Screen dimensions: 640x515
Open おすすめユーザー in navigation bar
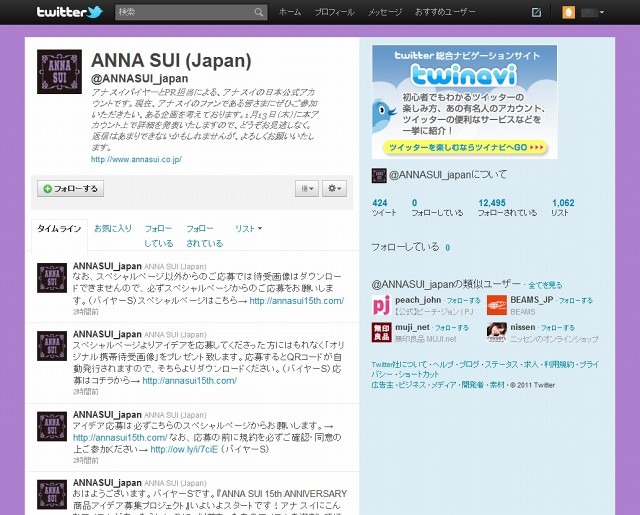coord(445,12)
